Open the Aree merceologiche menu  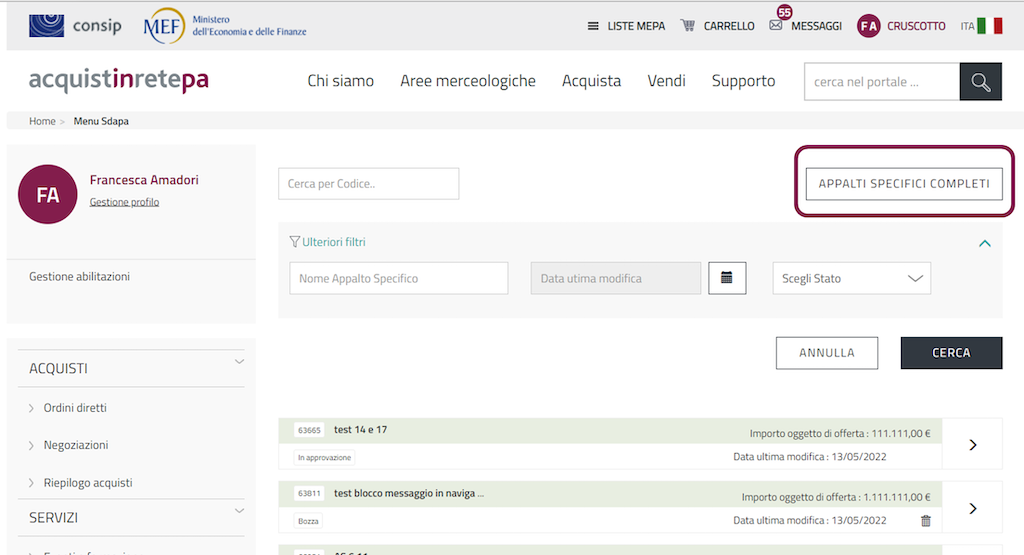click(467, 81)
